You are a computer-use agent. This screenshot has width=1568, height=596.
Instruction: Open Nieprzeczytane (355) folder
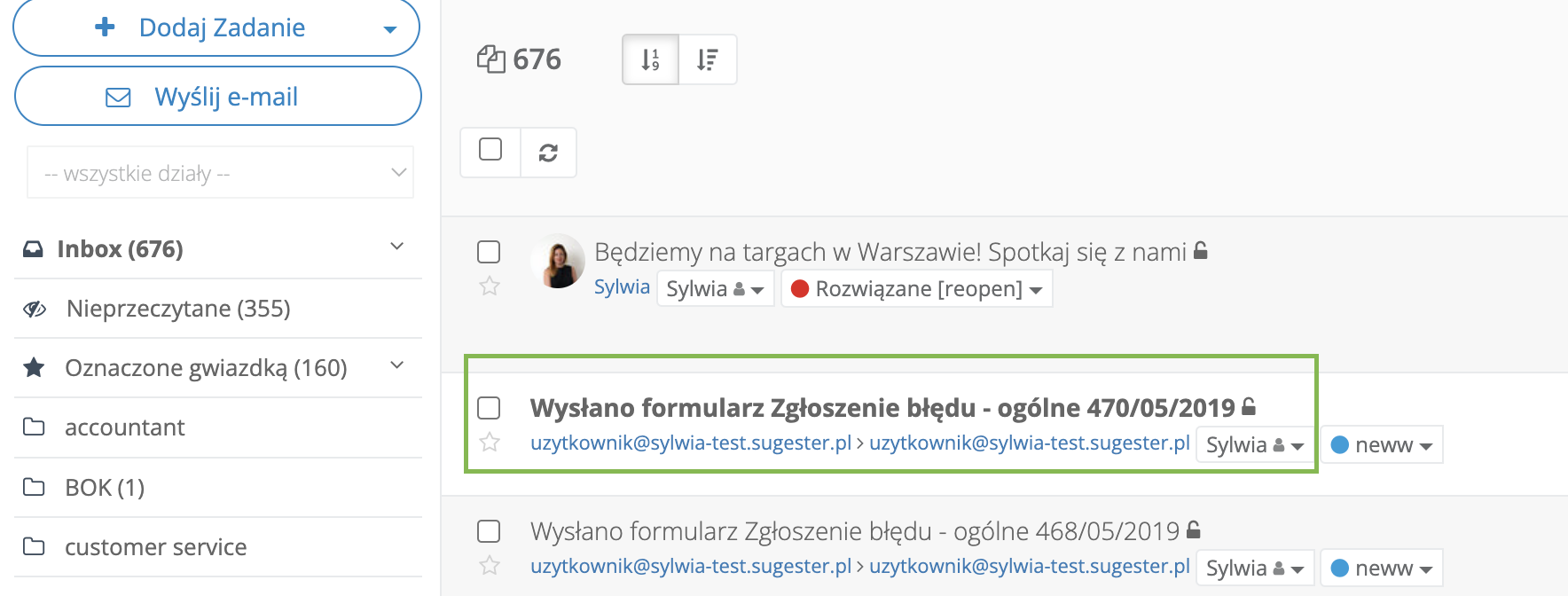(178, 309)
